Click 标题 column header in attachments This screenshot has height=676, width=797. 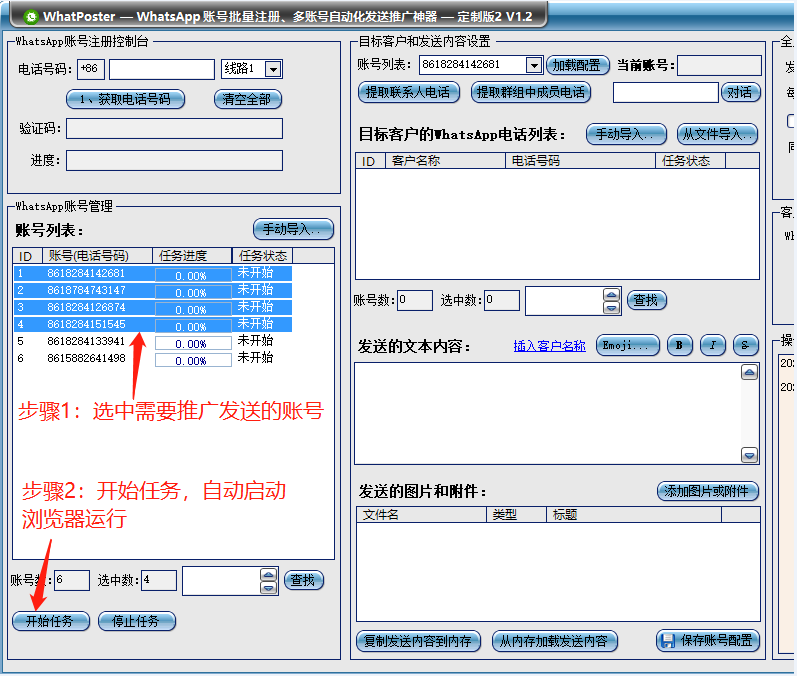tap(634, 514)
